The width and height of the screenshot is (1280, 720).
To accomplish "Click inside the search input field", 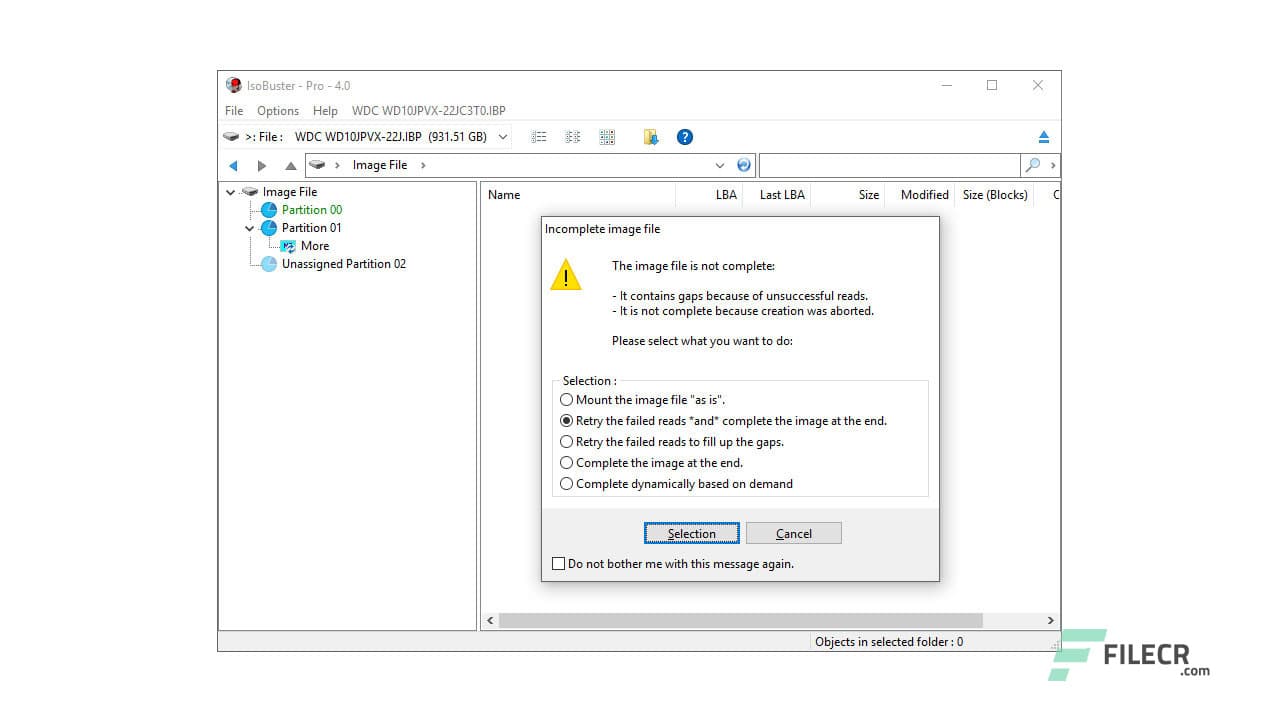I will [x=890, y=164].
